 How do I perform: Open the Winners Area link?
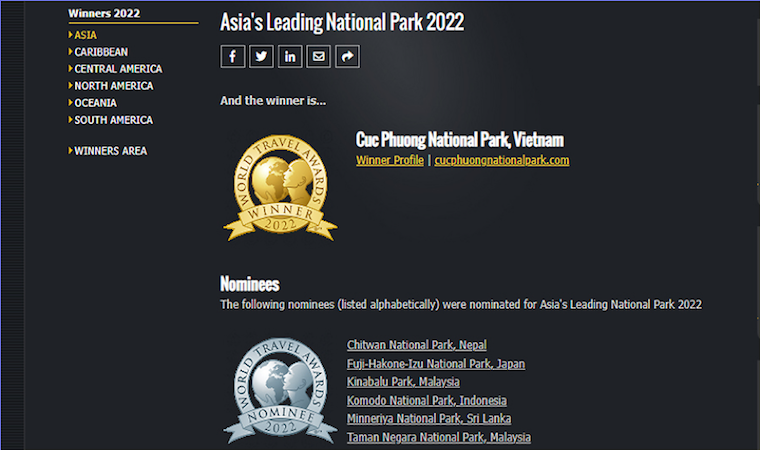[110, 151]
